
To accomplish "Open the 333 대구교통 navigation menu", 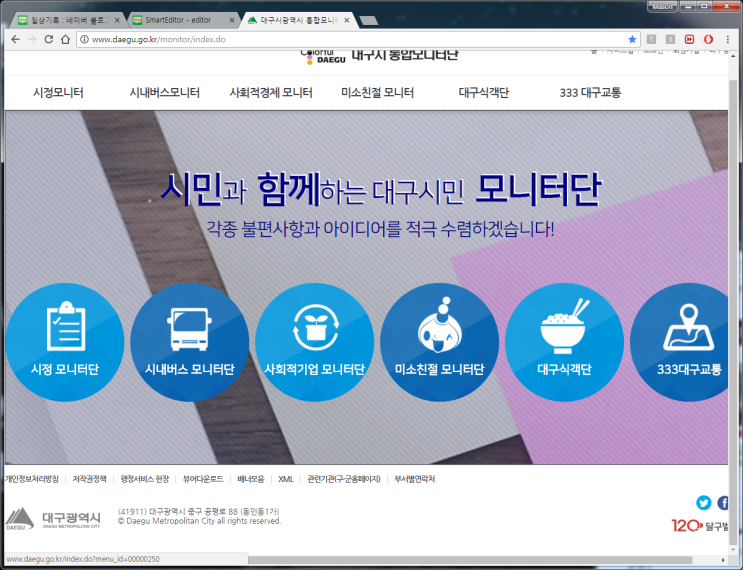I will tap(590, 92).
